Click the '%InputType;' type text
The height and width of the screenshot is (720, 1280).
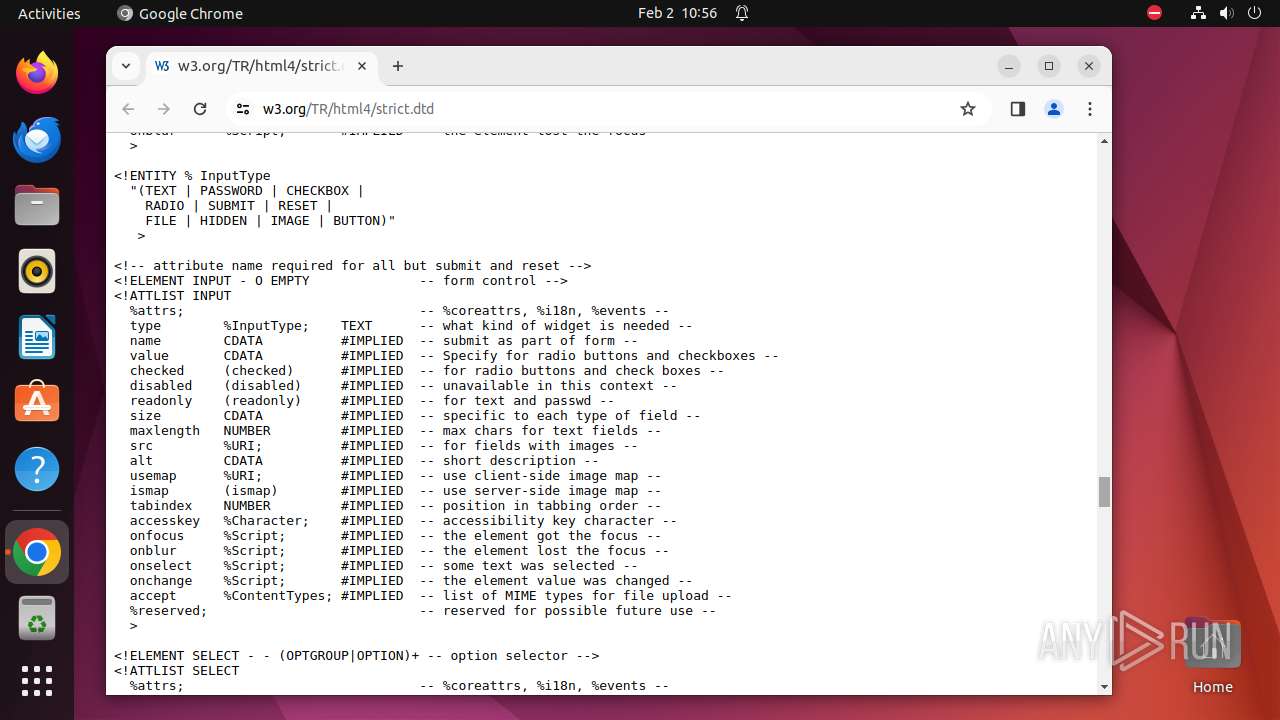point(266,326)
